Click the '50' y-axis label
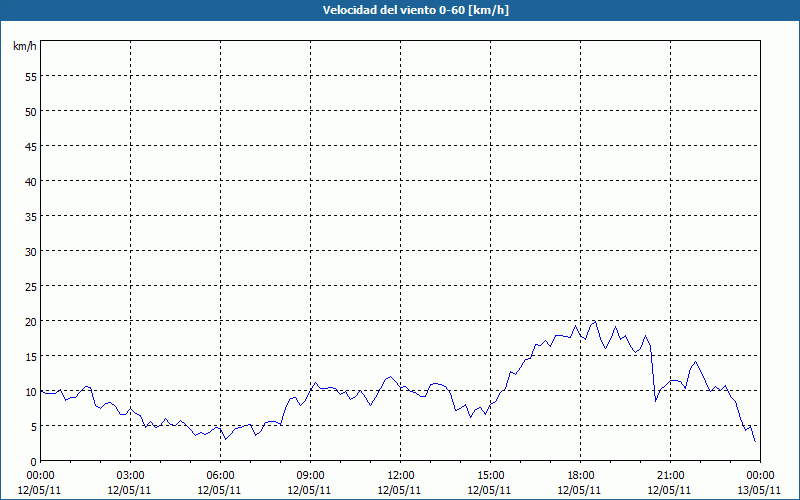This screenshot has width=800, height=500. click(x=31, y=111)
